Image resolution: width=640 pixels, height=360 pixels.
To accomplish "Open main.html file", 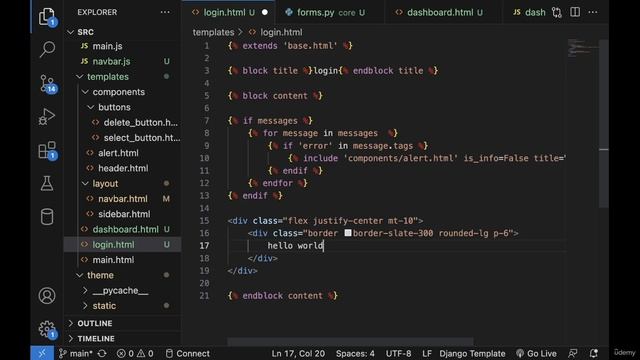I will 122,260.
